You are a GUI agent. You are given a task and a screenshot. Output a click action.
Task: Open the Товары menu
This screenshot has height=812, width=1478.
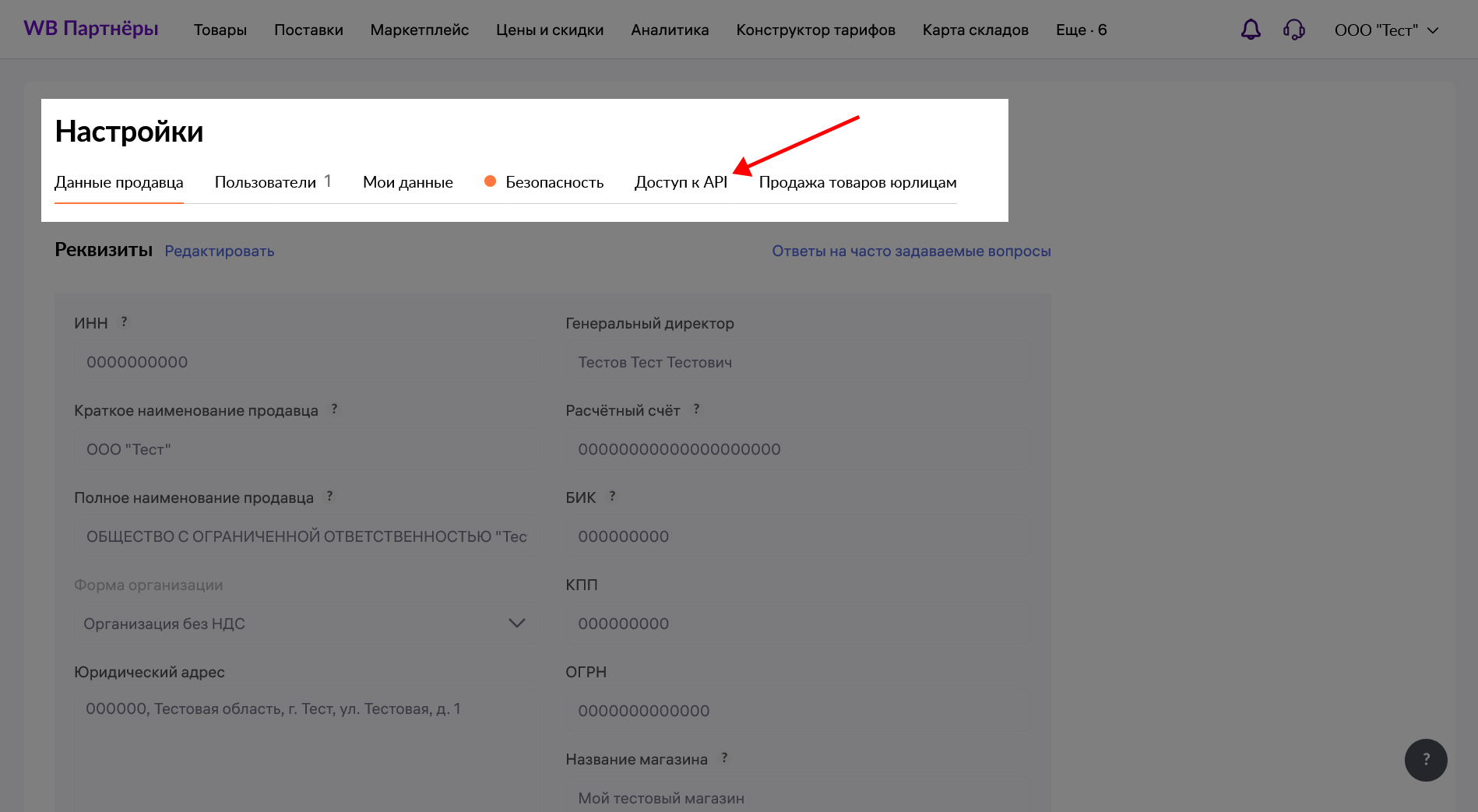click(220, 30)
